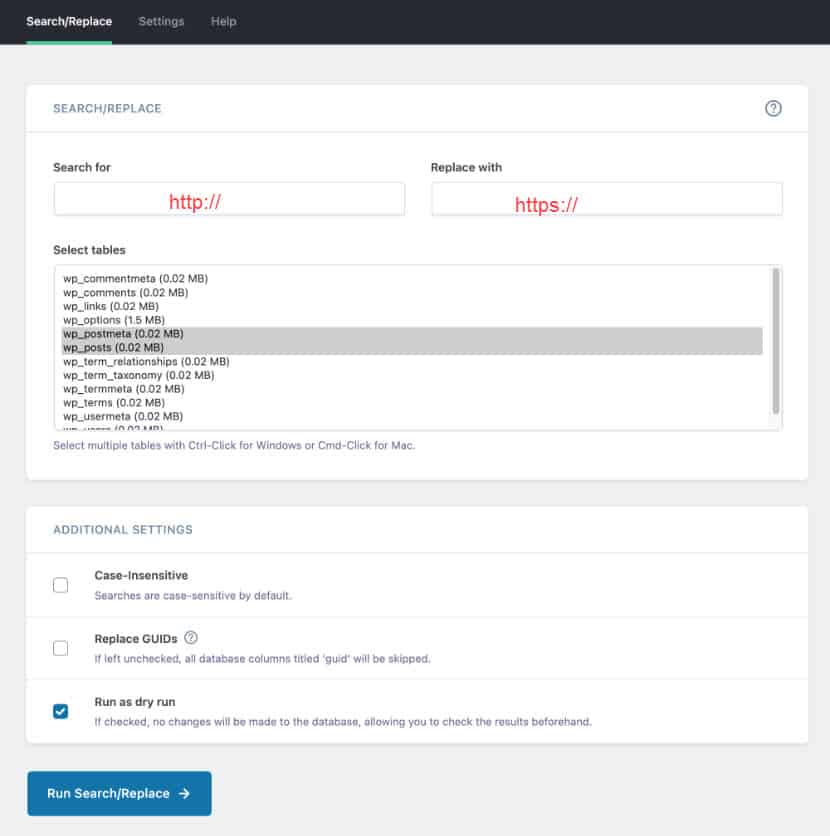
Task: Select the wp_links table
Action: (x=412, y=306)
